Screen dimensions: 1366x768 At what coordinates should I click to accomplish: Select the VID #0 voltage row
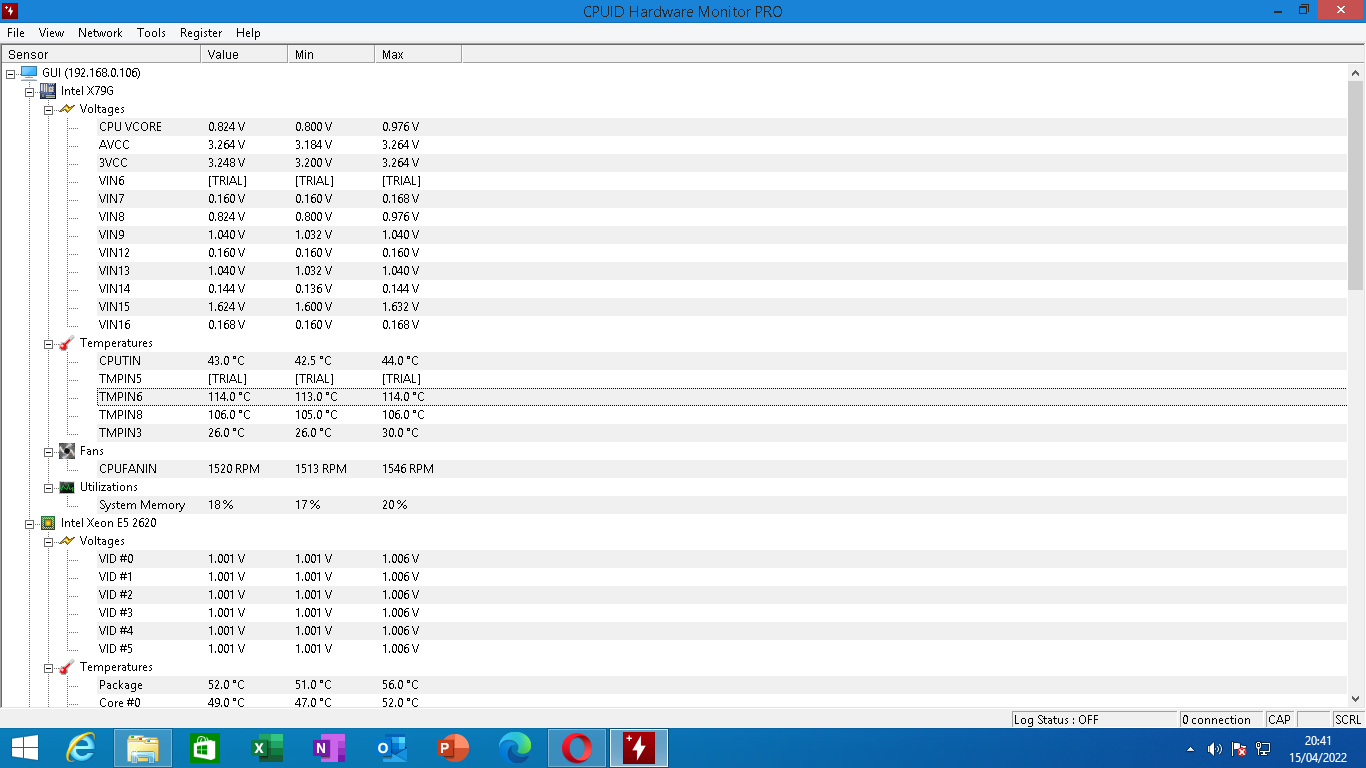722,559
